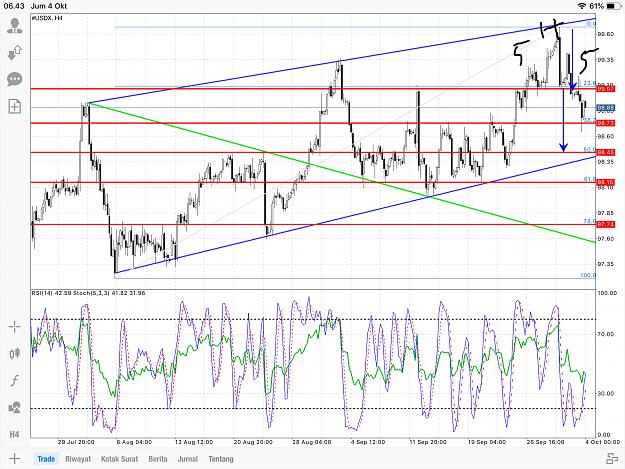
Task: Switch to the Trade tab
Action: click(x=46, y=459)
